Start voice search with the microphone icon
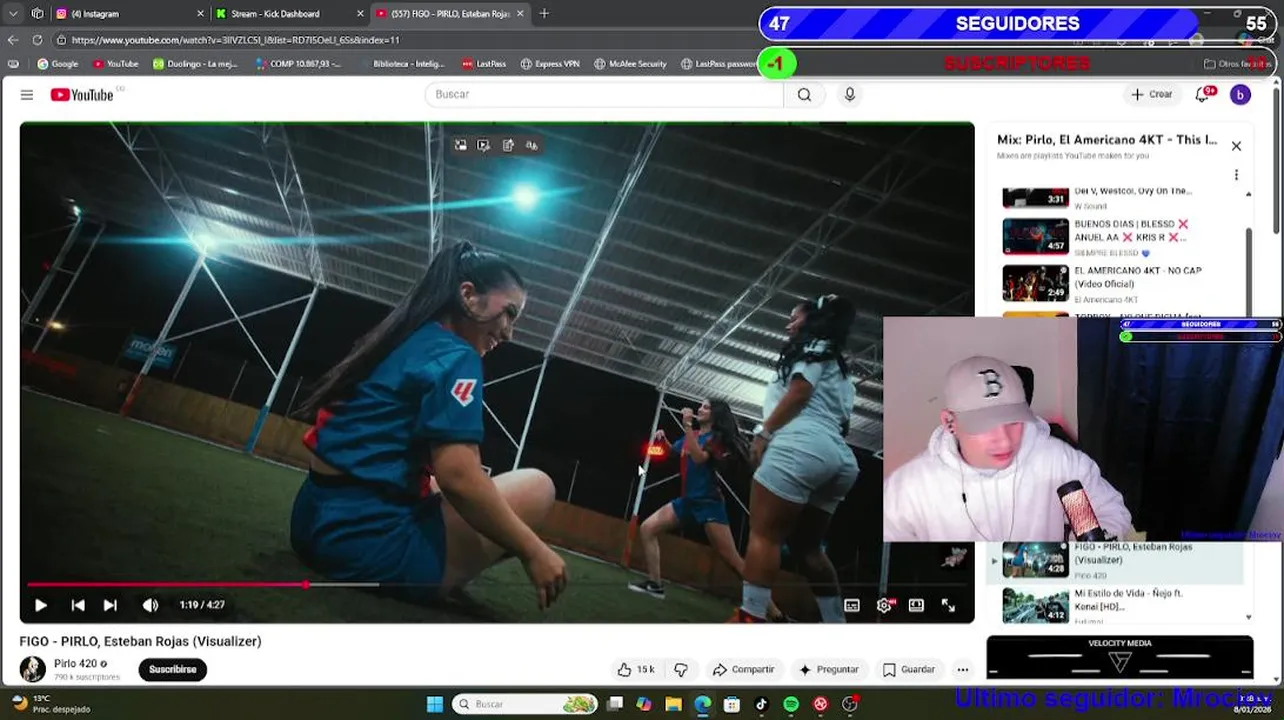The width and height of the screenshot is (1284, 720). (850, 94)
